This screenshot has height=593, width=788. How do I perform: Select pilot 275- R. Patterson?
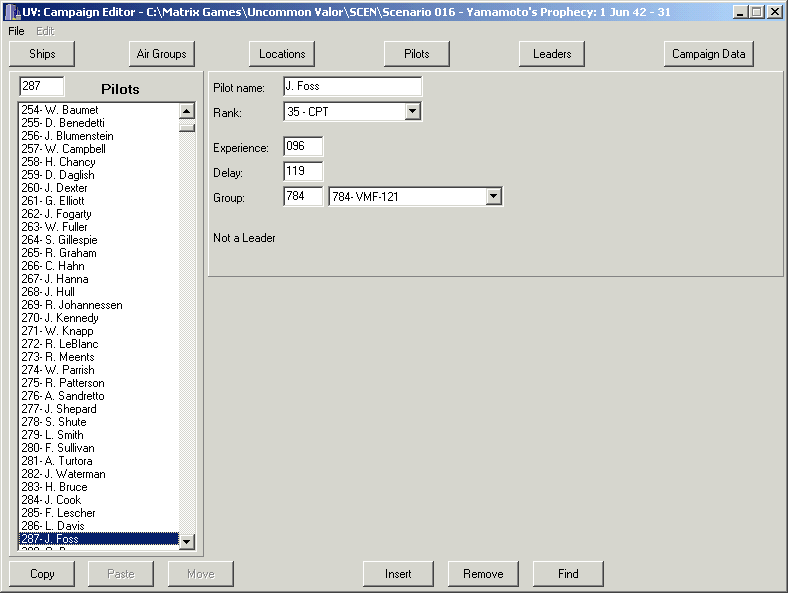(99, 383)
